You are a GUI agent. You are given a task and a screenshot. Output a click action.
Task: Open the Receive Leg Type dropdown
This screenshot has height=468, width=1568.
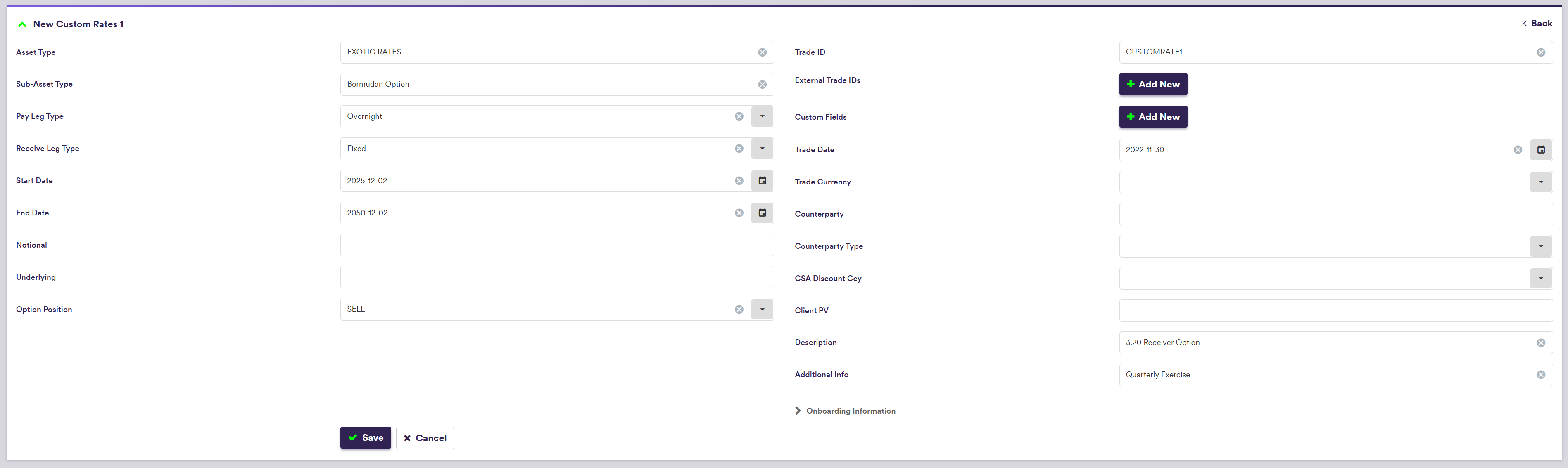point(762,148)
